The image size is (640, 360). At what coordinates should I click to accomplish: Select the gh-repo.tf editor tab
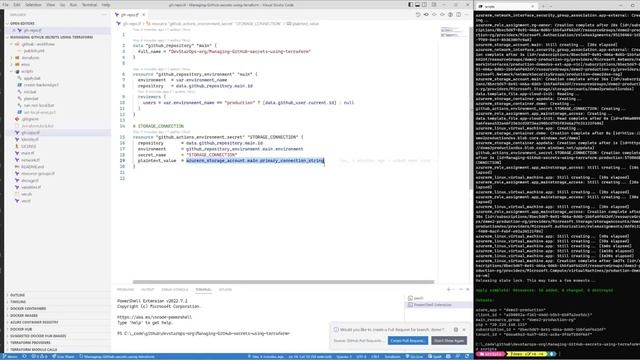(x=129, y=15)
